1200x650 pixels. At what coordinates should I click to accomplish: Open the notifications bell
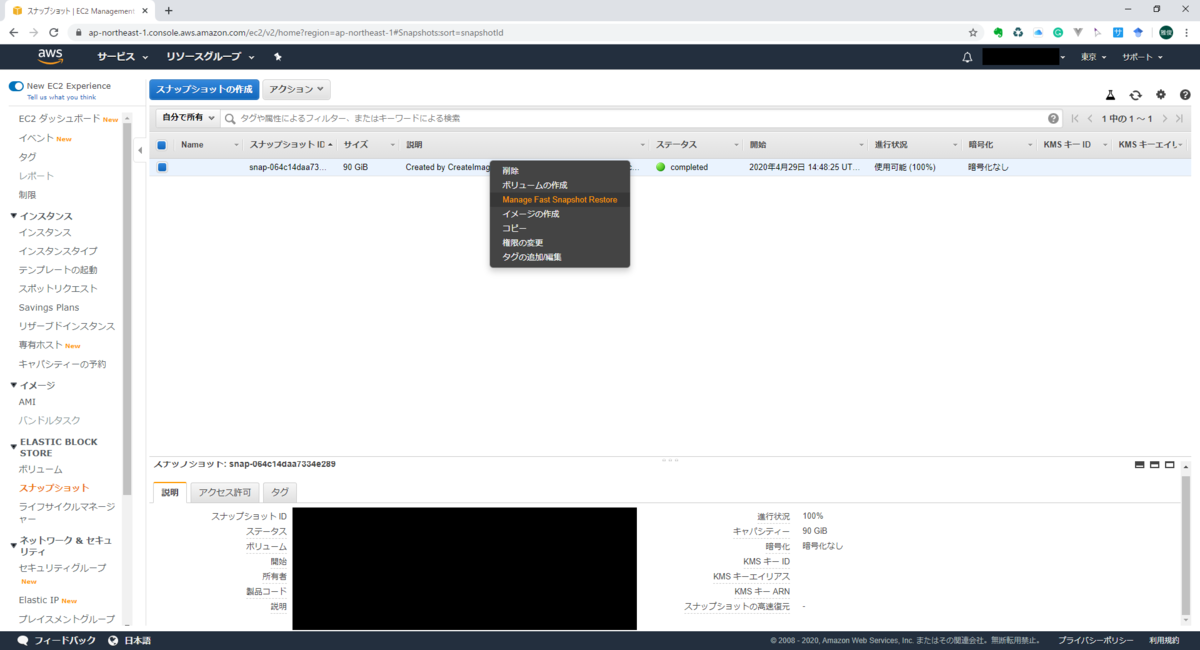(x=967, y=58)
